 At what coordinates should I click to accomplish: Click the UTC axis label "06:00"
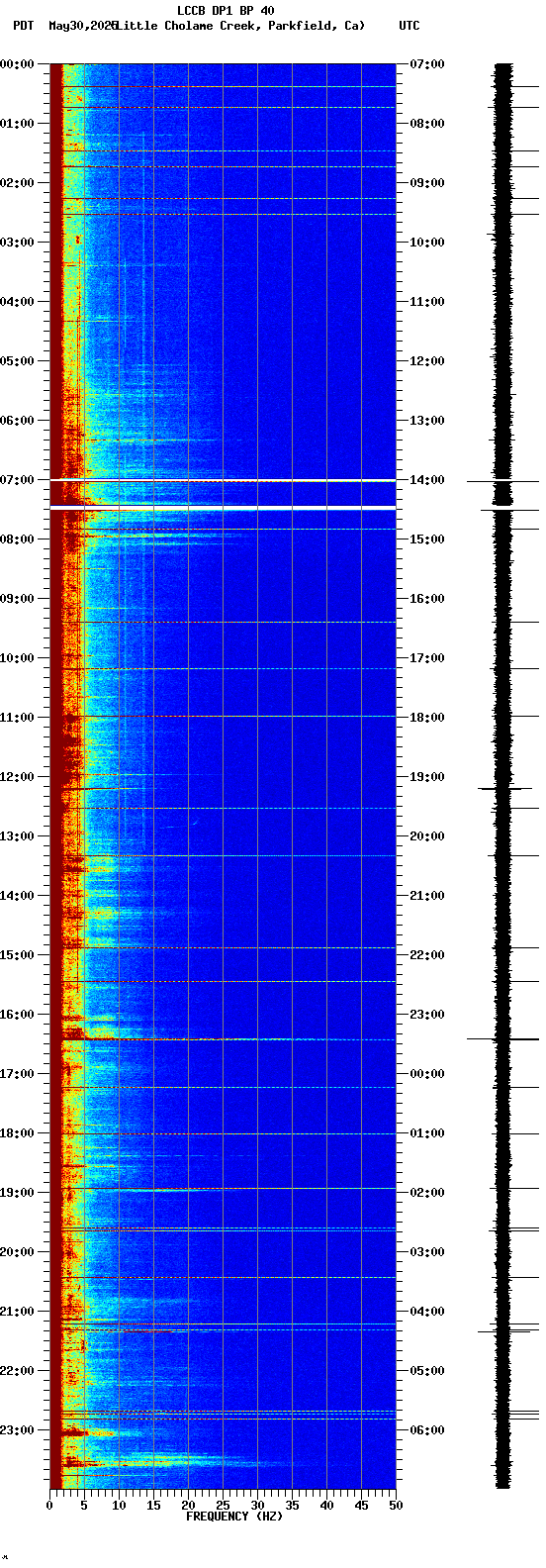click(x=427, y=1430)
